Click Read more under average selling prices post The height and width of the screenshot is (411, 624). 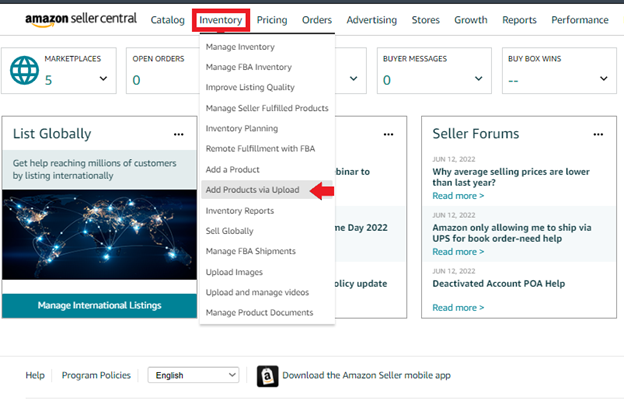[458, 196]
